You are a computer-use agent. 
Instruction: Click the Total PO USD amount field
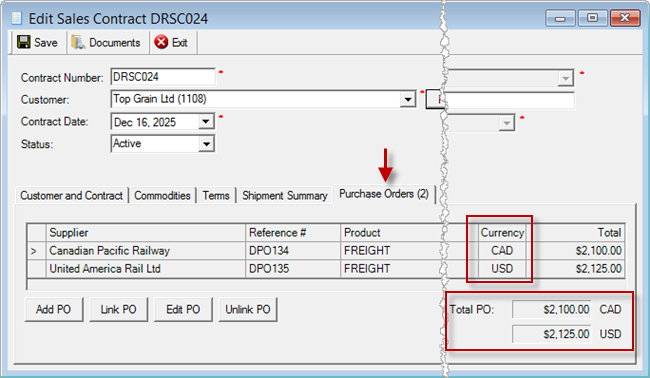point(552,334)
